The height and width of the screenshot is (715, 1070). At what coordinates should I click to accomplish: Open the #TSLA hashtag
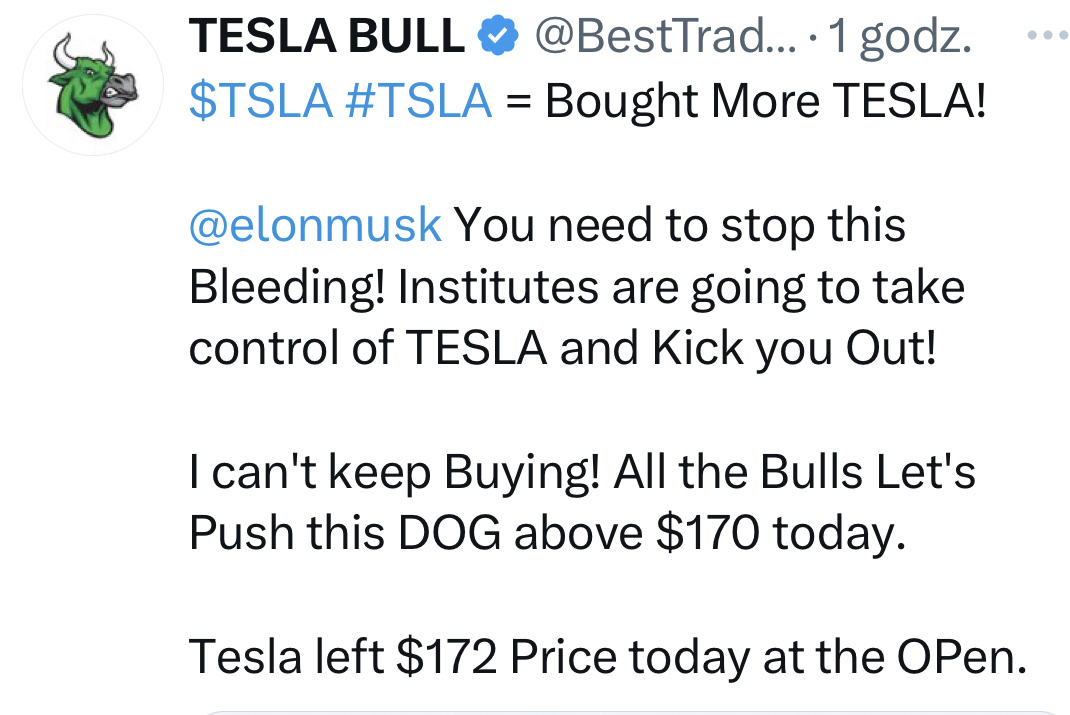pyautogui.click(x=417, y=101)
